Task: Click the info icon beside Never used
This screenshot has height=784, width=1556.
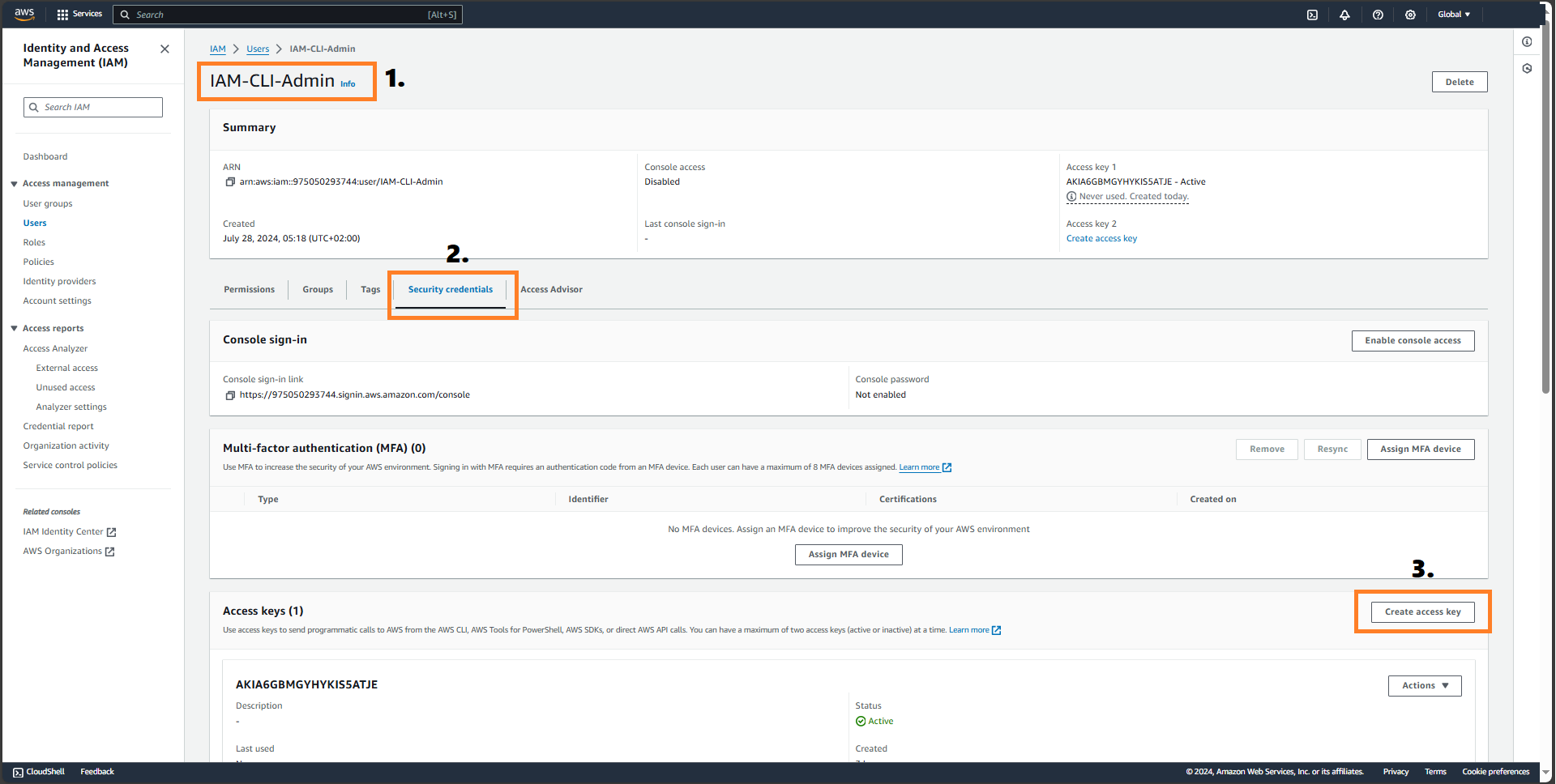Action: coord(1071,197)
